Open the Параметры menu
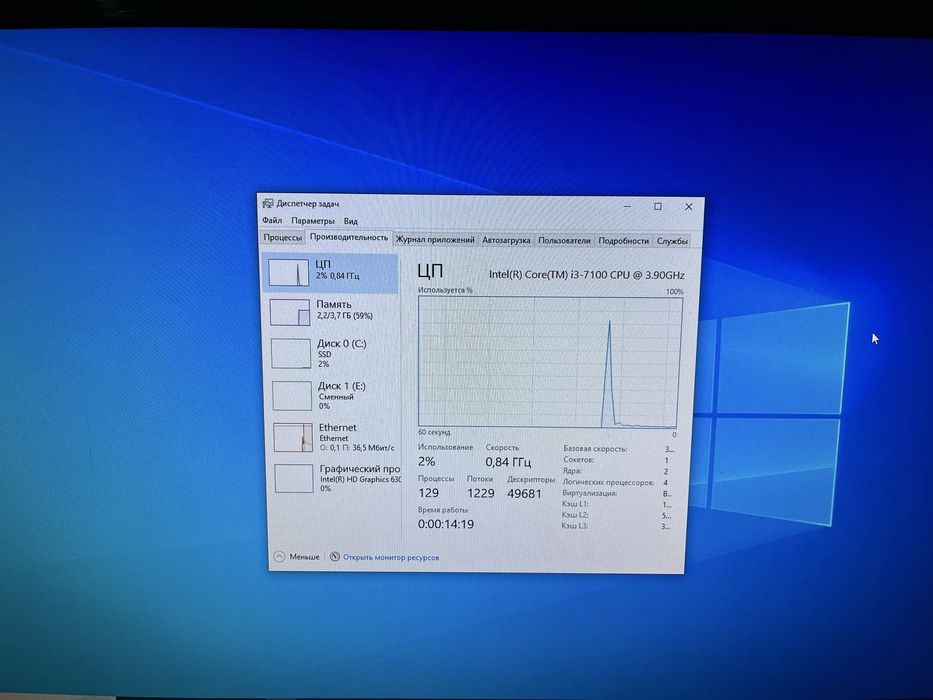933x700 pixels. (x=312, y=221)
